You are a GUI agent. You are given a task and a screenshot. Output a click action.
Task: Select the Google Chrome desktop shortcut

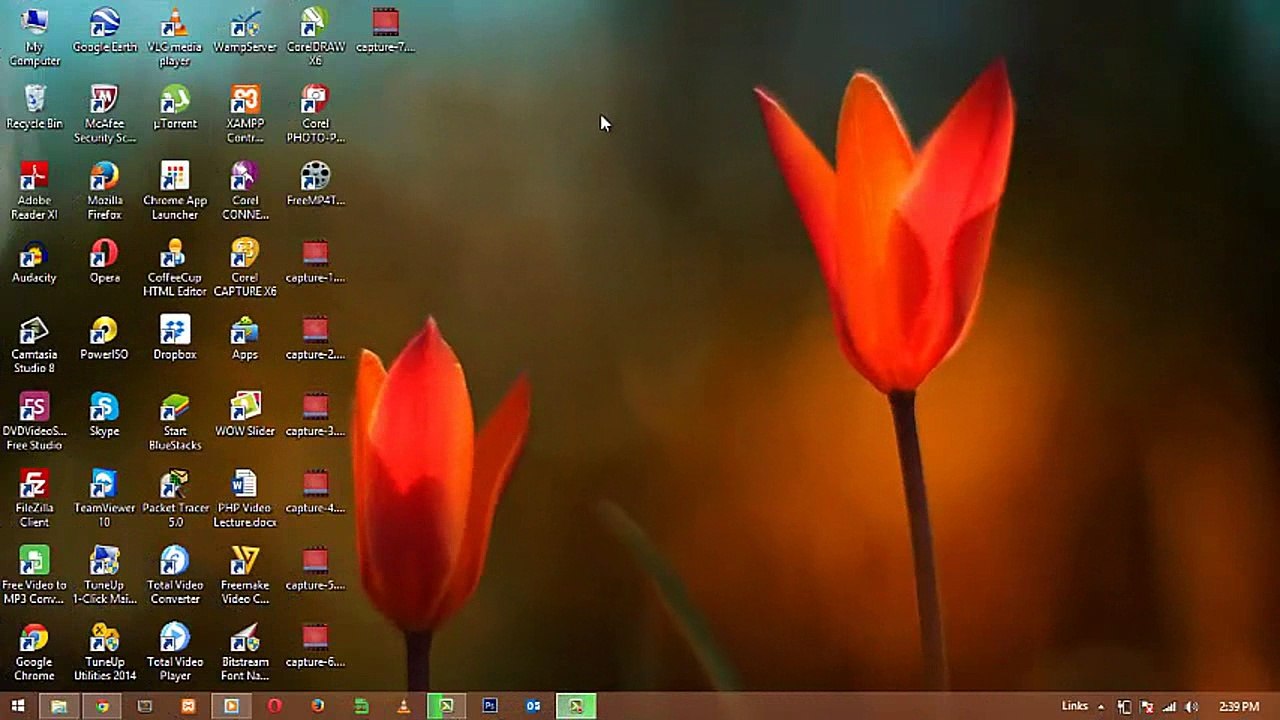(34, 653)
